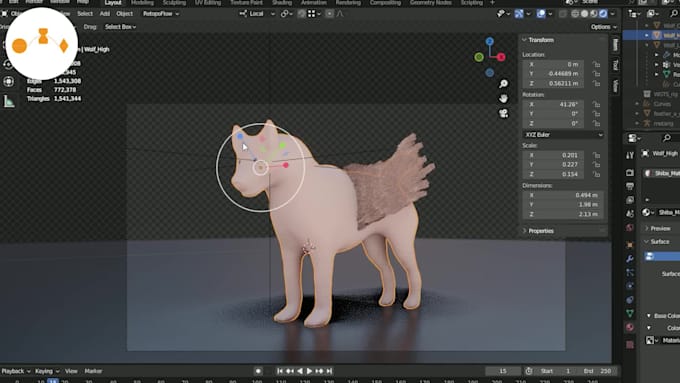Open the viewport shading options dropdown arrow
This screenshot has width=680, height=383.
(612, 14)
